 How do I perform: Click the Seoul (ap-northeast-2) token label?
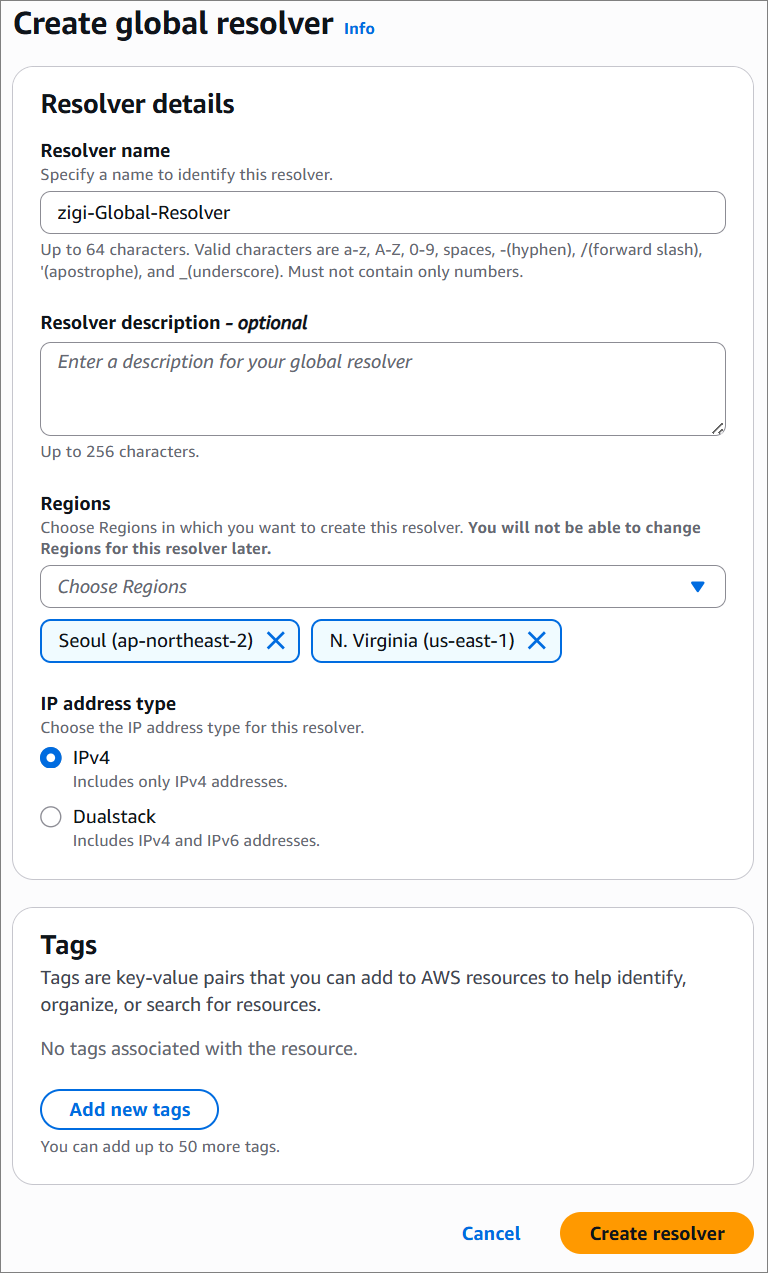point(155,641)
